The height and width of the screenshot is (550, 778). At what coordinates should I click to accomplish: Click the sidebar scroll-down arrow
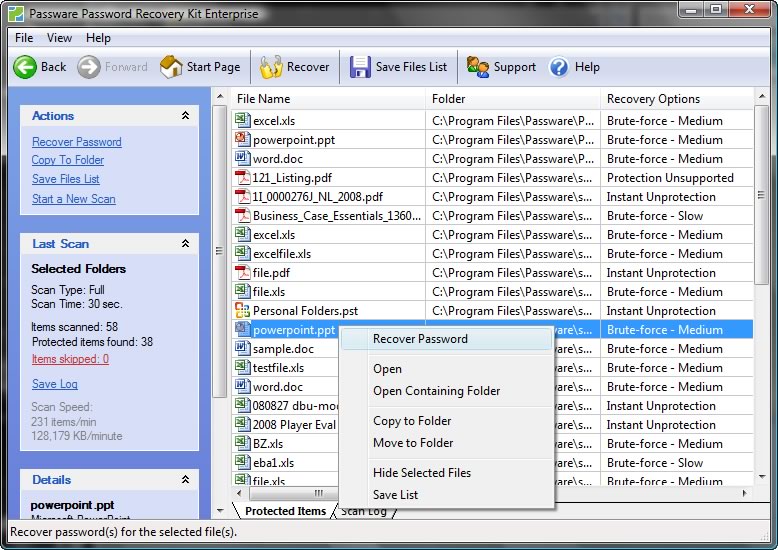click(x=220, y=510)
